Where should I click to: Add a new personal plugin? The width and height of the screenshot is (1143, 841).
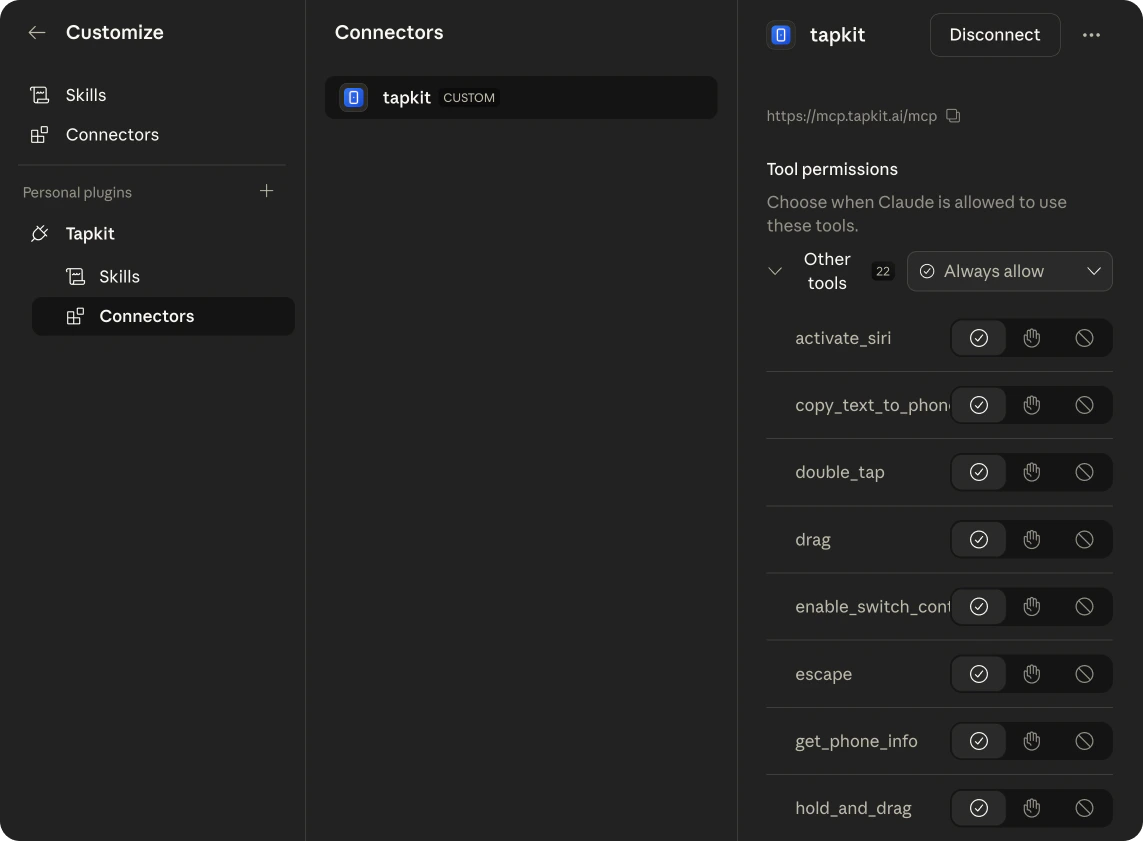266,191
